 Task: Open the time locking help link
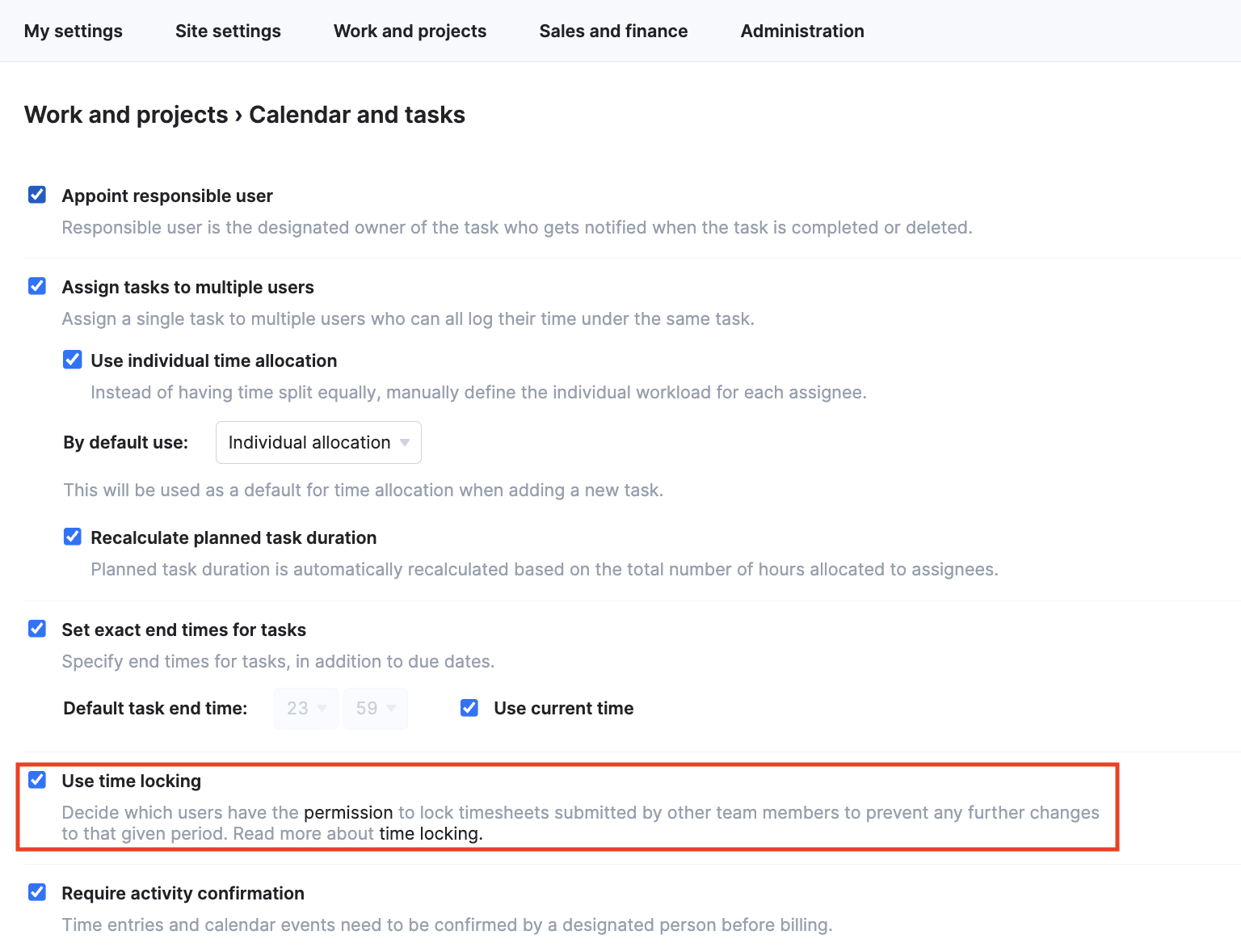429,833
